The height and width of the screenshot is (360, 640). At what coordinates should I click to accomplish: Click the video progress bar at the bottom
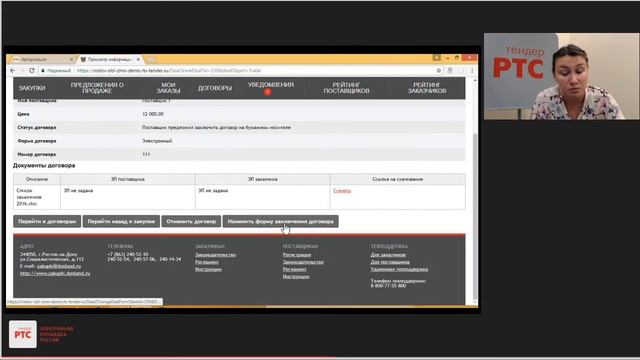click(320, 358)
